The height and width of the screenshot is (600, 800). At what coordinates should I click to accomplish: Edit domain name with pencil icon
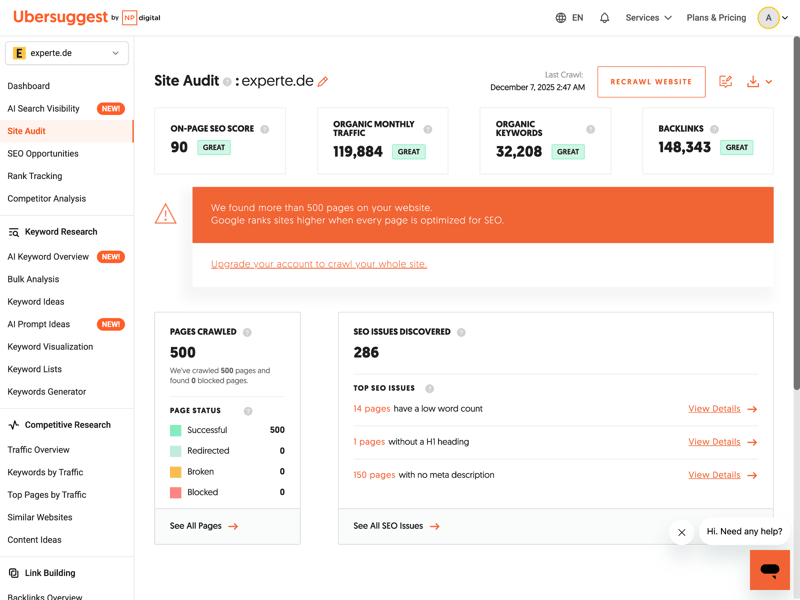coord(323,82)
